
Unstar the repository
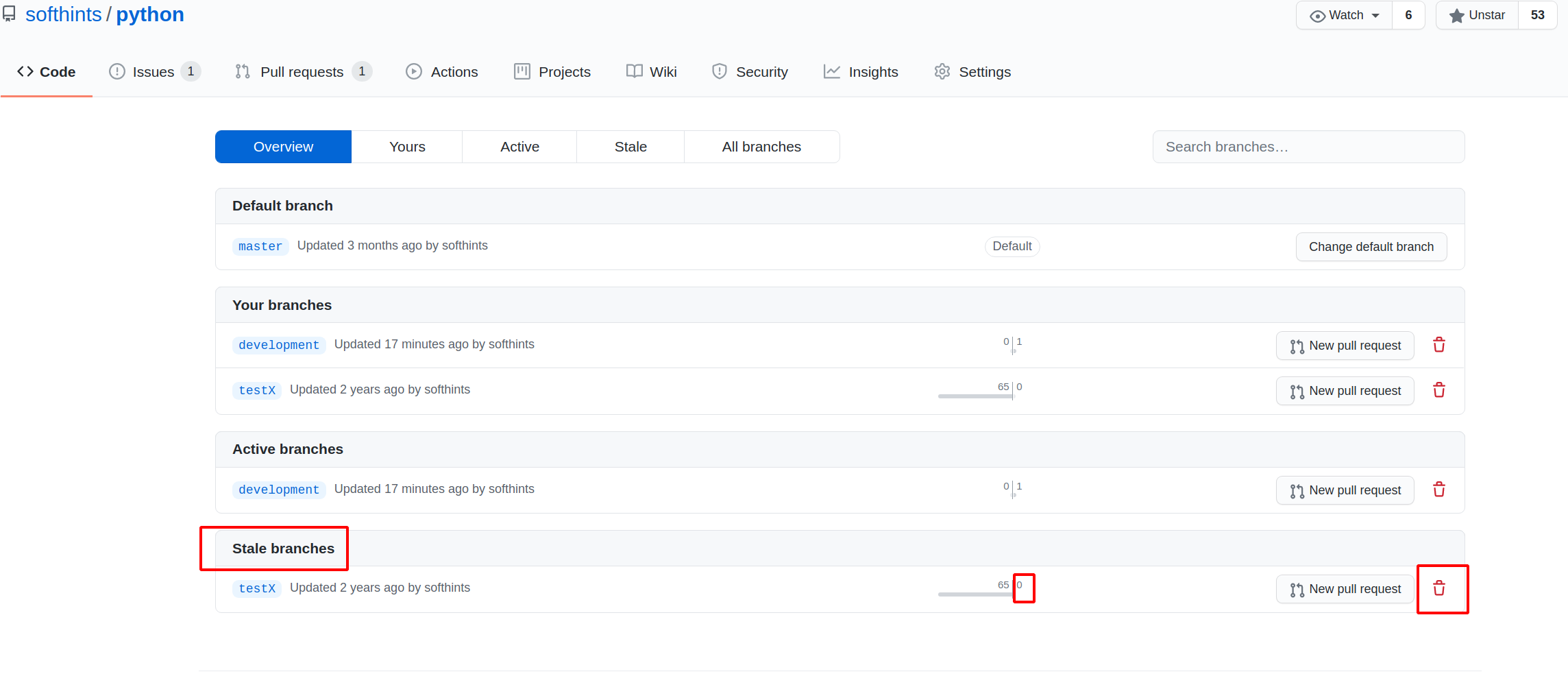1478,15
